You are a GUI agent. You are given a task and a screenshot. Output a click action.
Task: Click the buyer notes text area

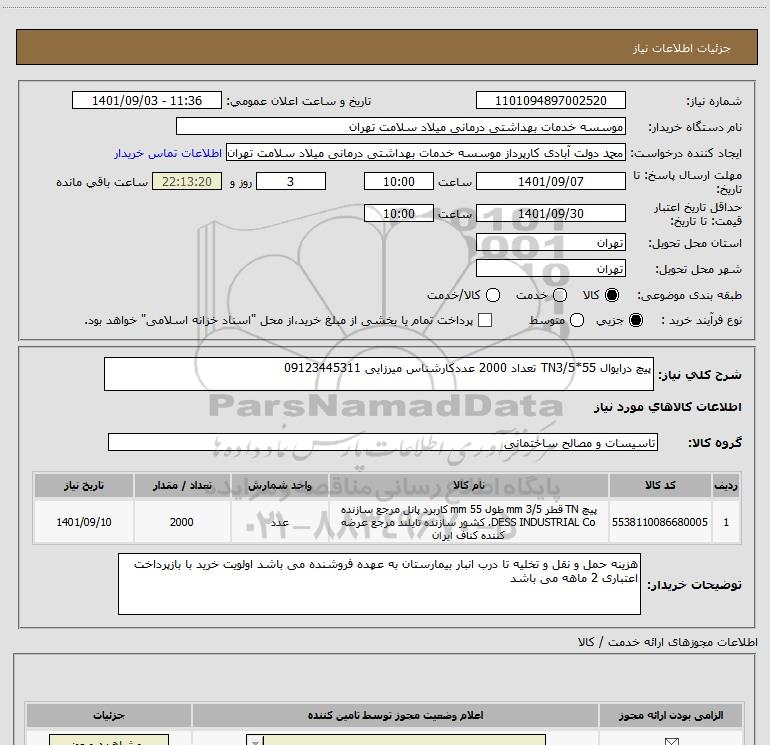(x=379, y=584)
